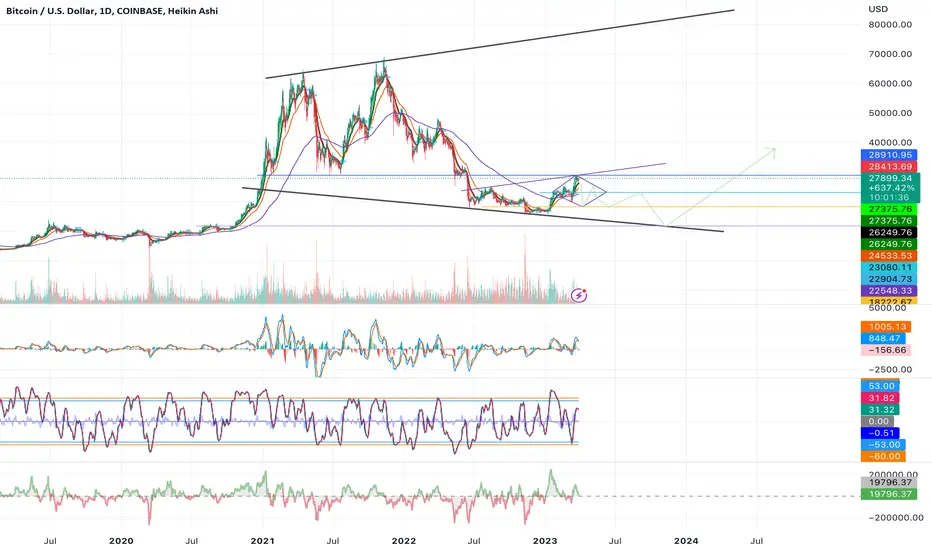Click the 2021 label on time axis
The image size is (932, 550).
pyautogui.click(x=262, y=540)
